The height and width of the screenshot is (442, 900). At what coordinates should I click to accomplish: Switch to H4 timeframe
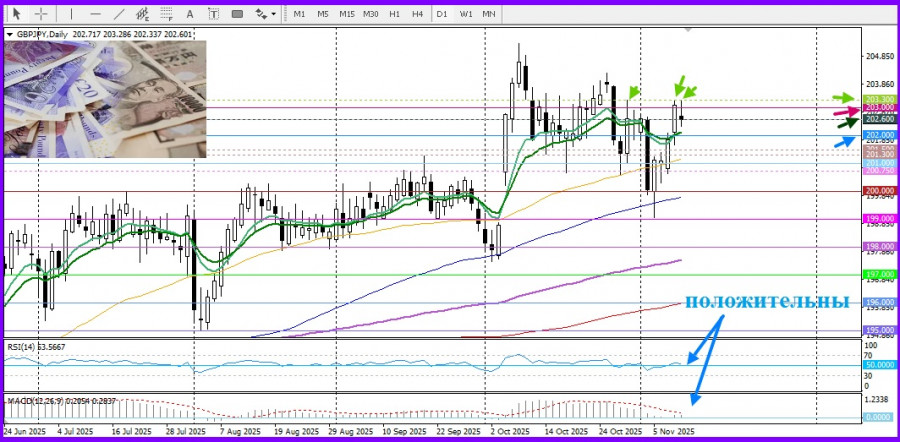pyautogui.click(x=418, y=14)
